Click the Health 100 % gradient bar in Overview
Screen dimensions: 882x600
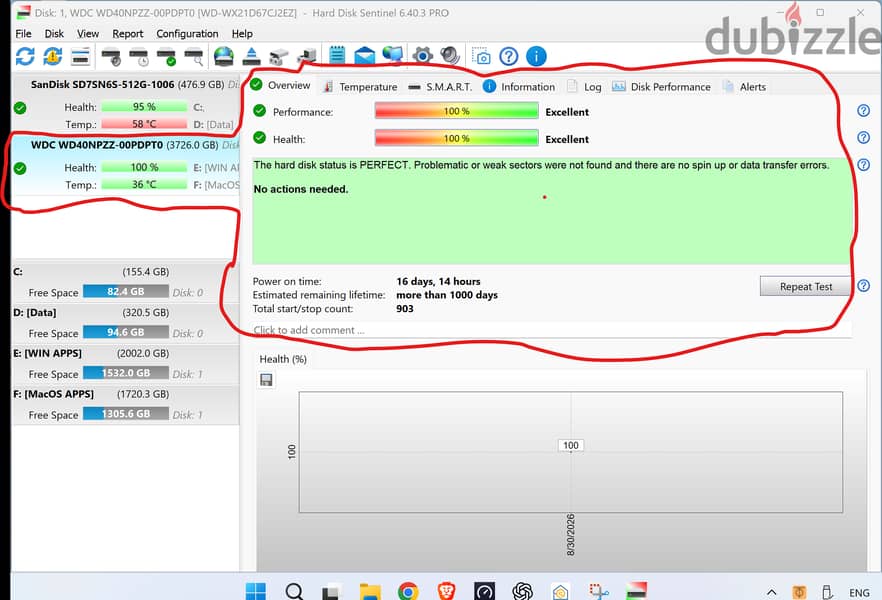pyautogui.click(x=456, y=138)
